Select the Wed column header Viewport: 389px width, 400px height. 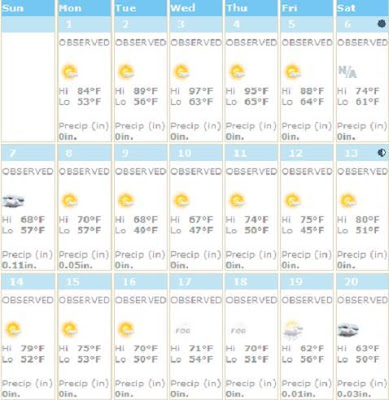coord(196,8)
